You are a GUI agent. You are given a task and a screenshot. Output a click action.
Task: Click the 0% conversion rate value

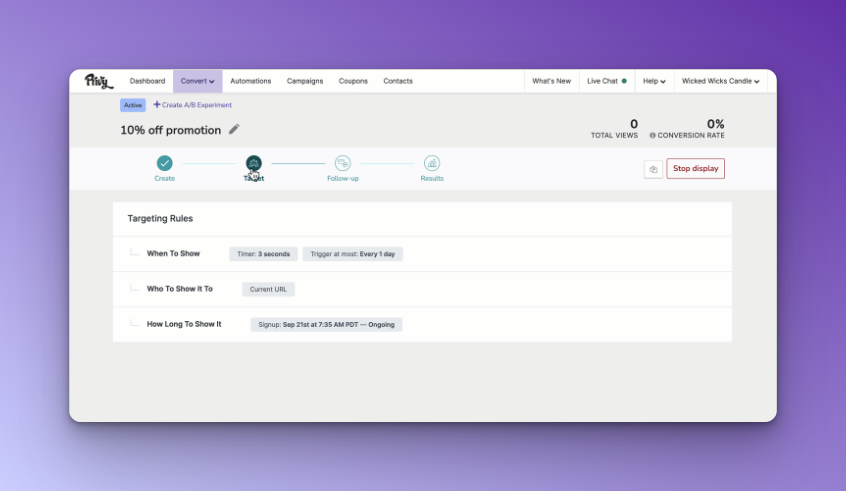pos(715,124)
